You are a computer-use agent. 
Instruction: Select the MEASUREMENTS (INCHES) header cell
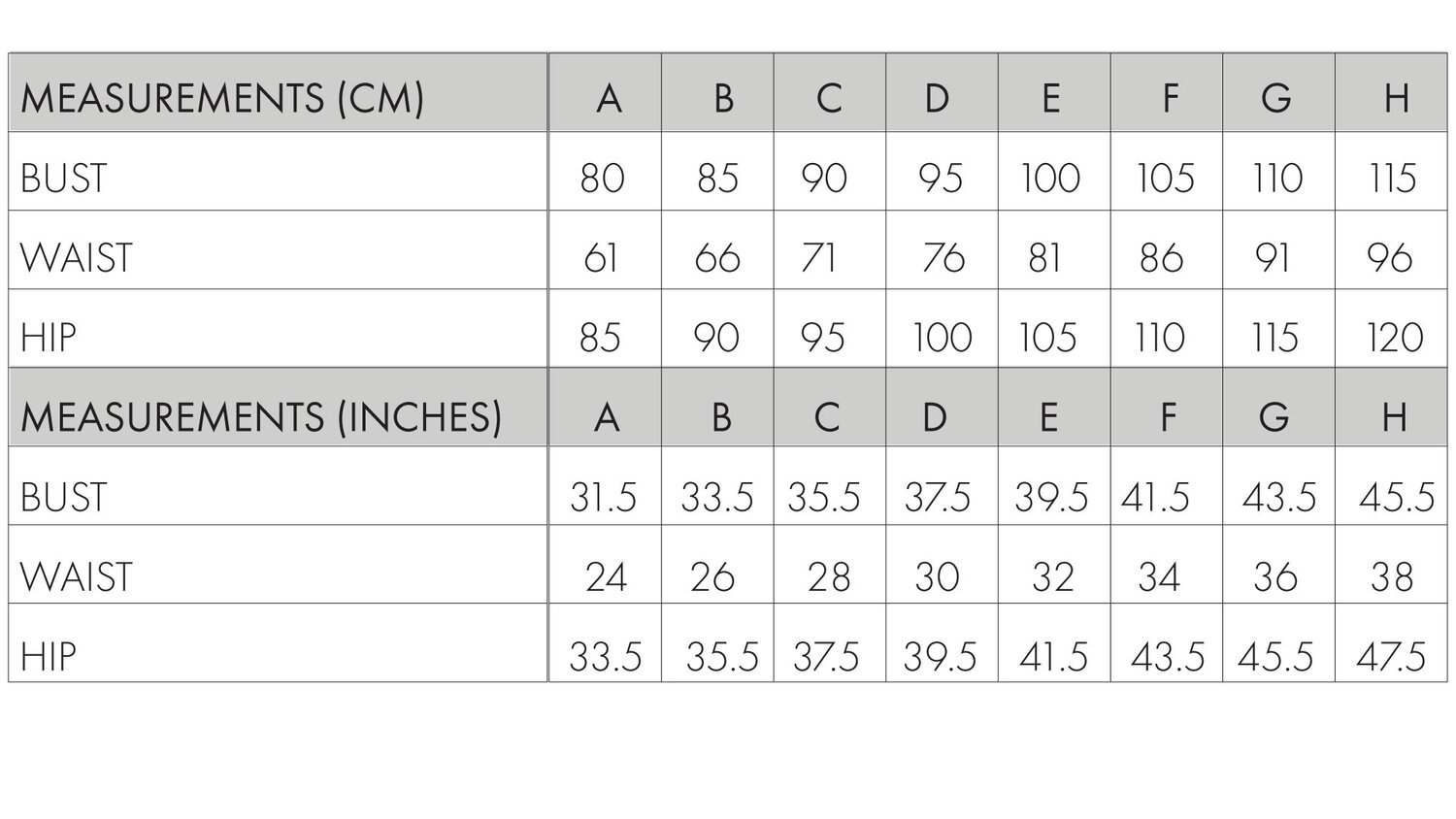pos(279,408)
